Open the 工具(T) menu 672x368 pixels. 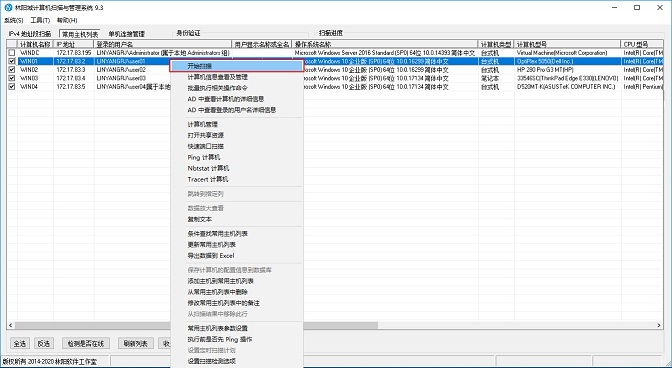click(x=40, y=20)
